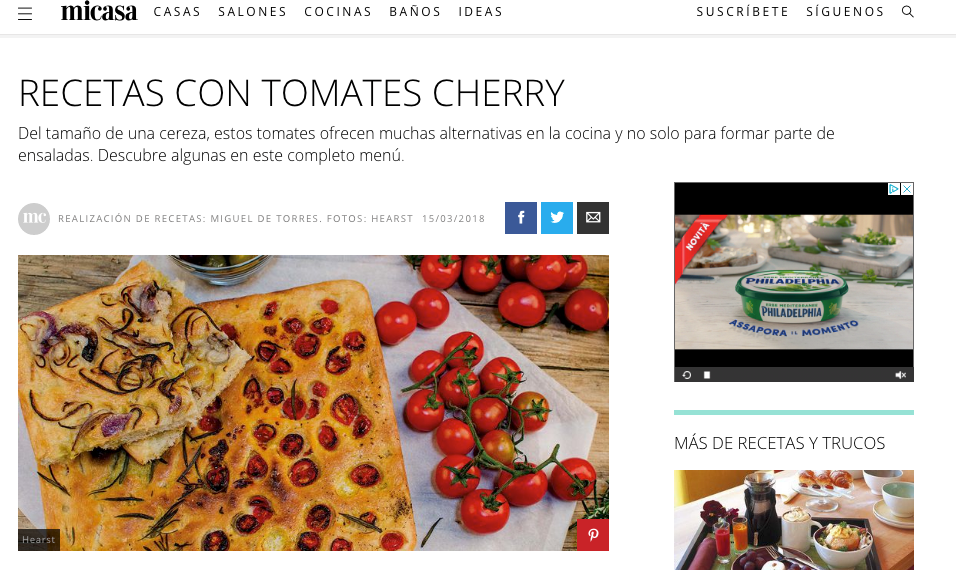
Task: Replay the Philadelphia ad video
Action: coord(687,375)
